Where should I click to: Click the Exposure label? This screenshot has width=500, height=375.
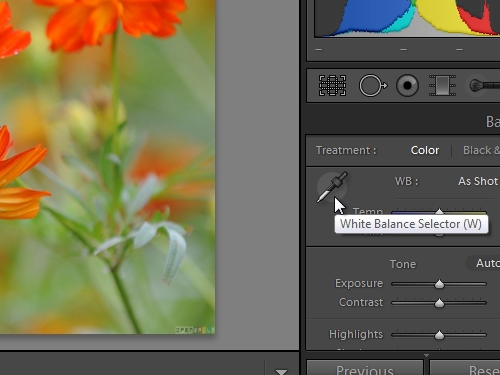[x=359, y=283]
